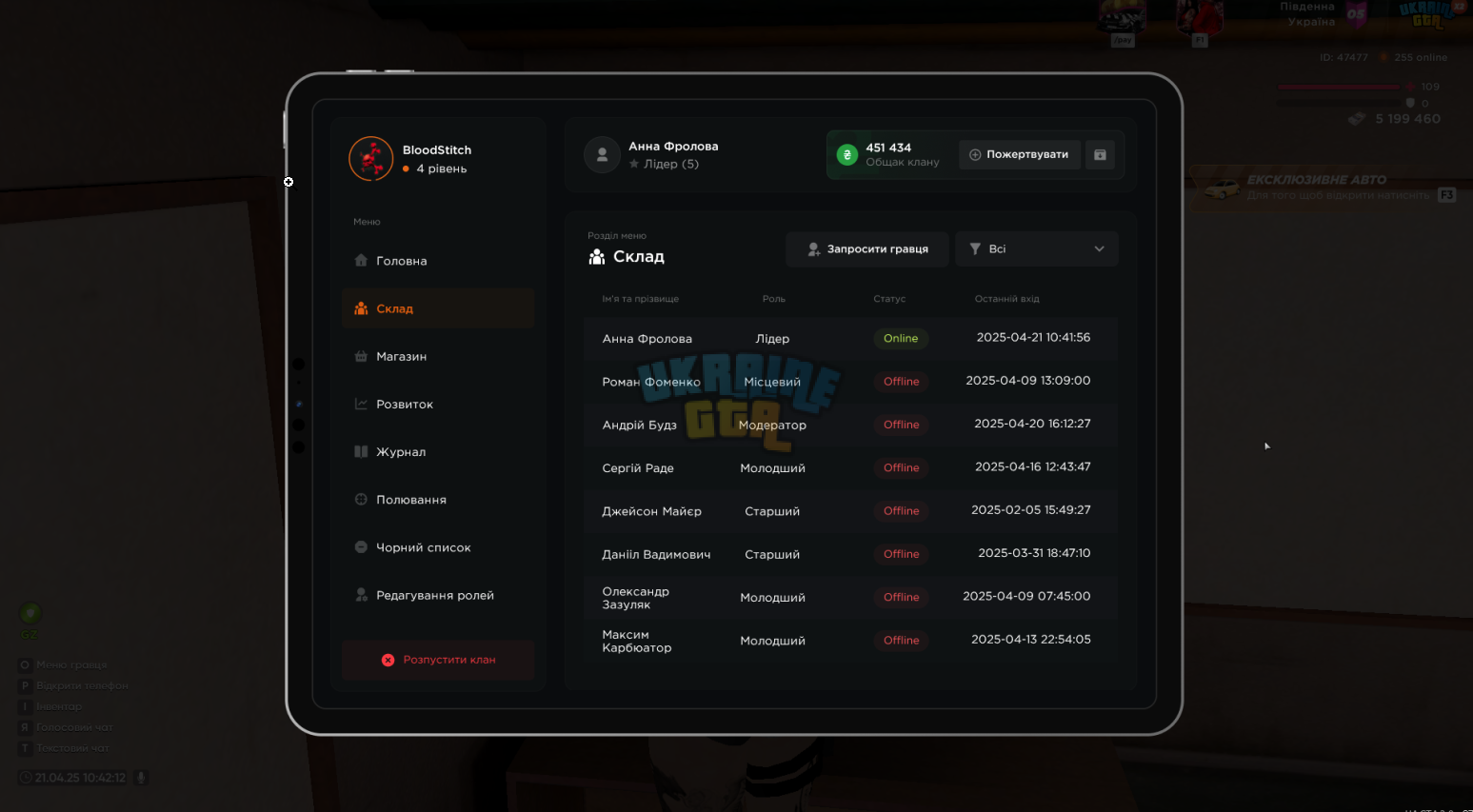Select Данііл Вадимович in member list
Viewport: 1473px width, 812px height.
656,554
